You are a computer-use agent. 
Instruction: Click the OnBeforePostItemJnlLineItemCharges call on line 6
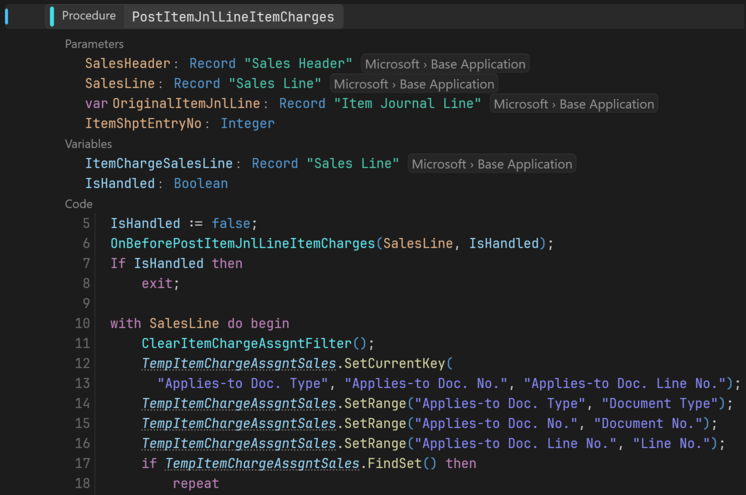pyautogui.click(x=243, y=244)
